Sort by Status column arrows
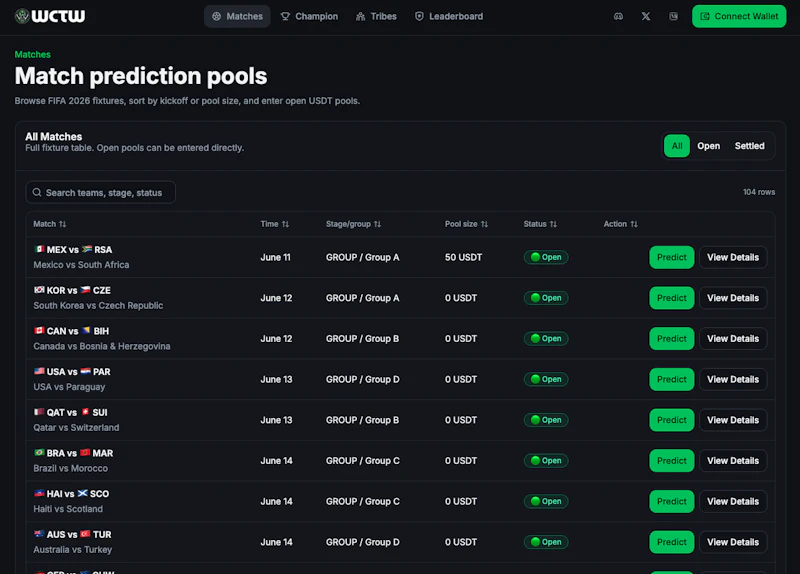This screenshot has width=800, height=574. click(x=553, y=224)
